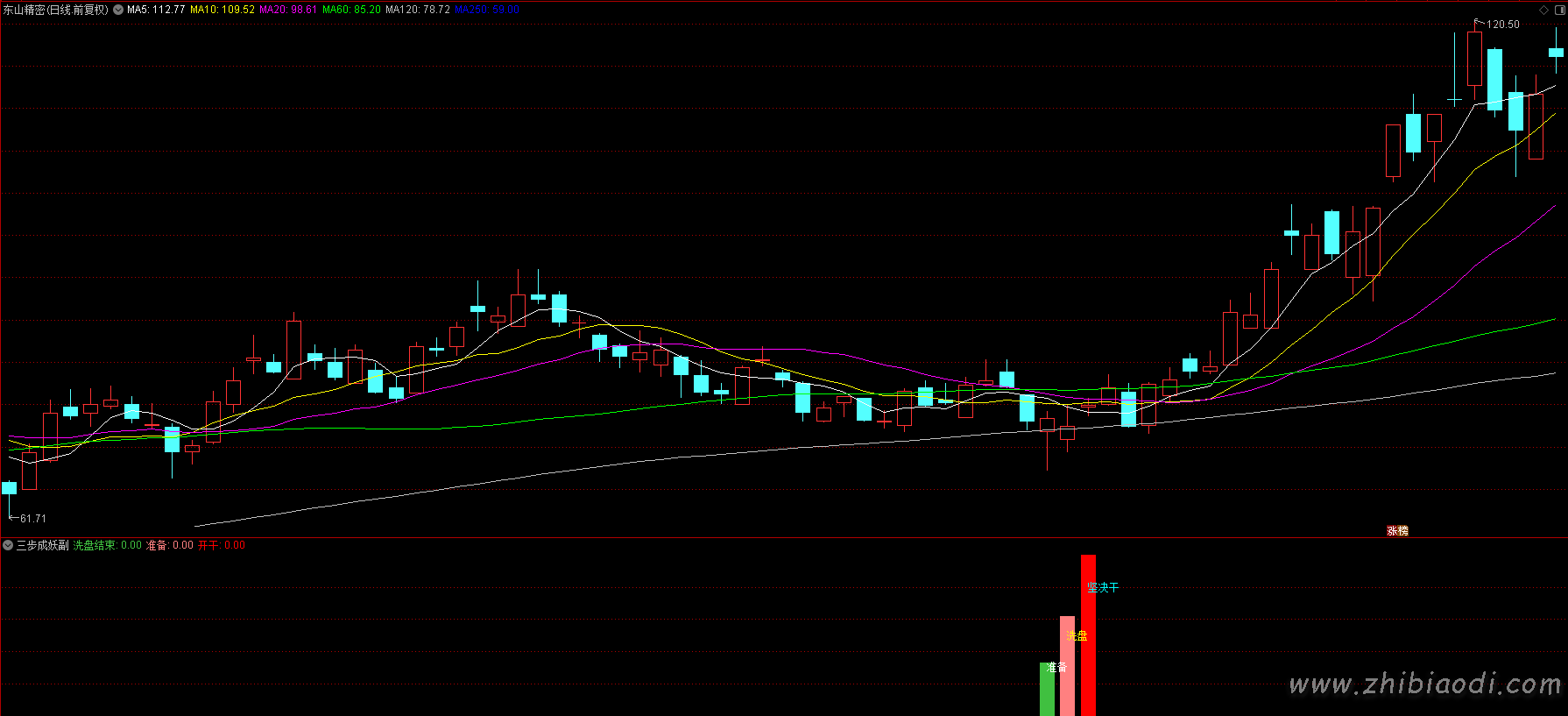
Task: Click the 三步成妖副 indicator name
Action: click(42, 545)
